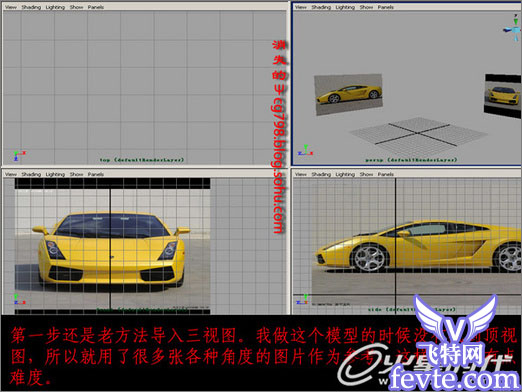
Task: Click the yellow car front reference image
Action: point(112,246)
